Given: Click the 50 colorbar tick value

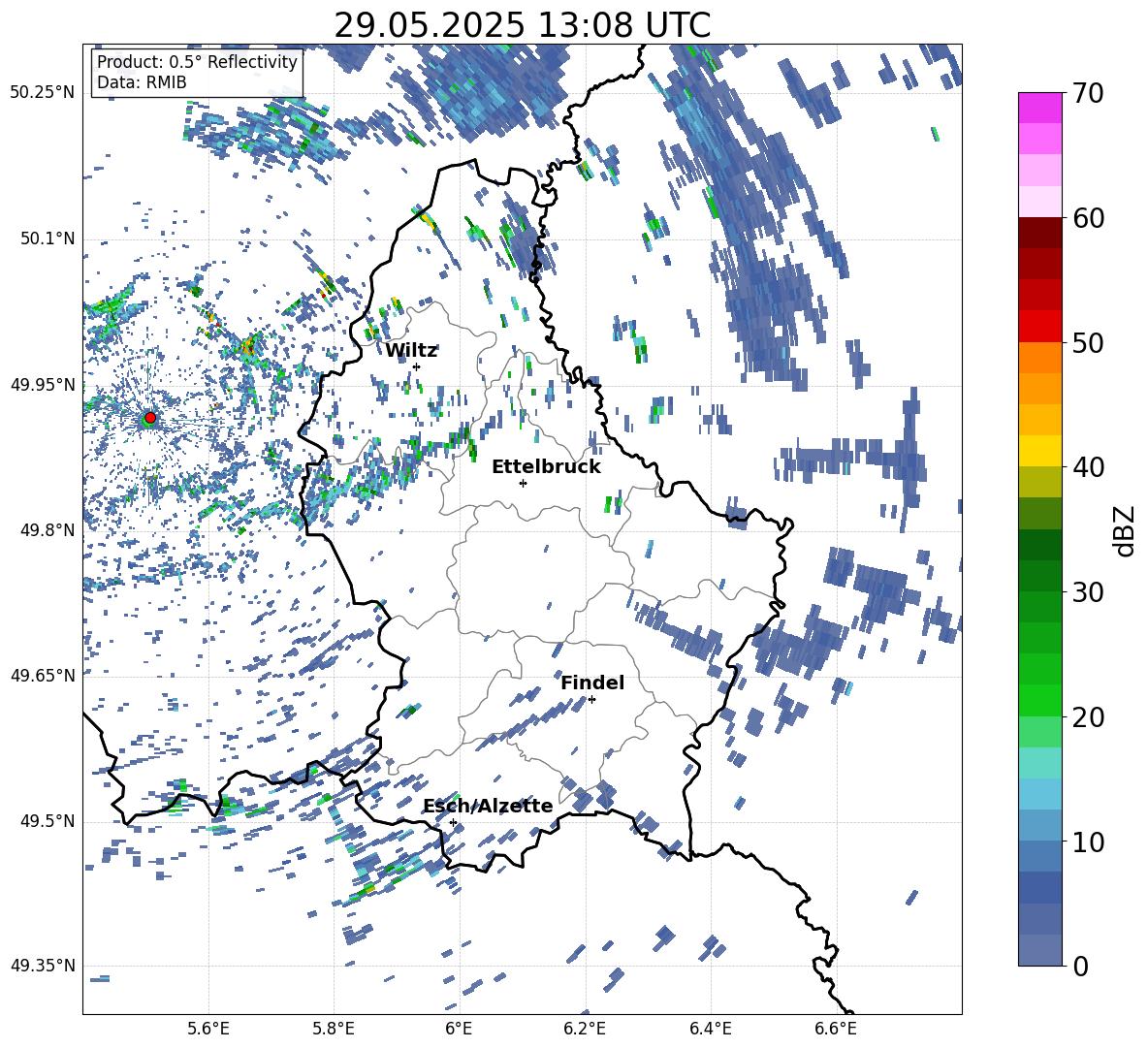Looking at the screenshot, I should click(x=1089, y=342).
